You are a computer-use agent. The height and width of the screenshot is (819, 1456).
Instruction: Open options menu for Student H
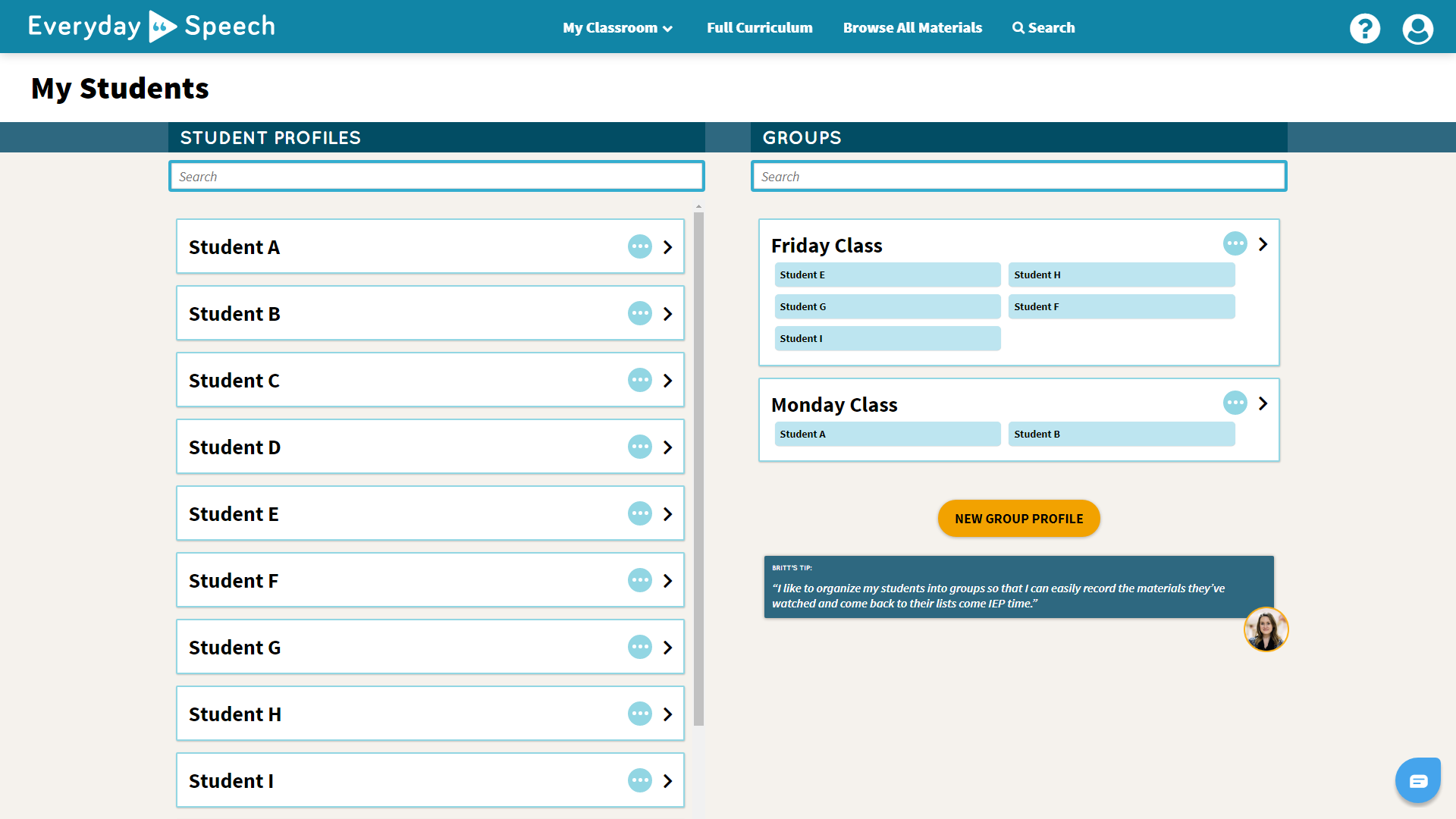[x=640, y=714]
